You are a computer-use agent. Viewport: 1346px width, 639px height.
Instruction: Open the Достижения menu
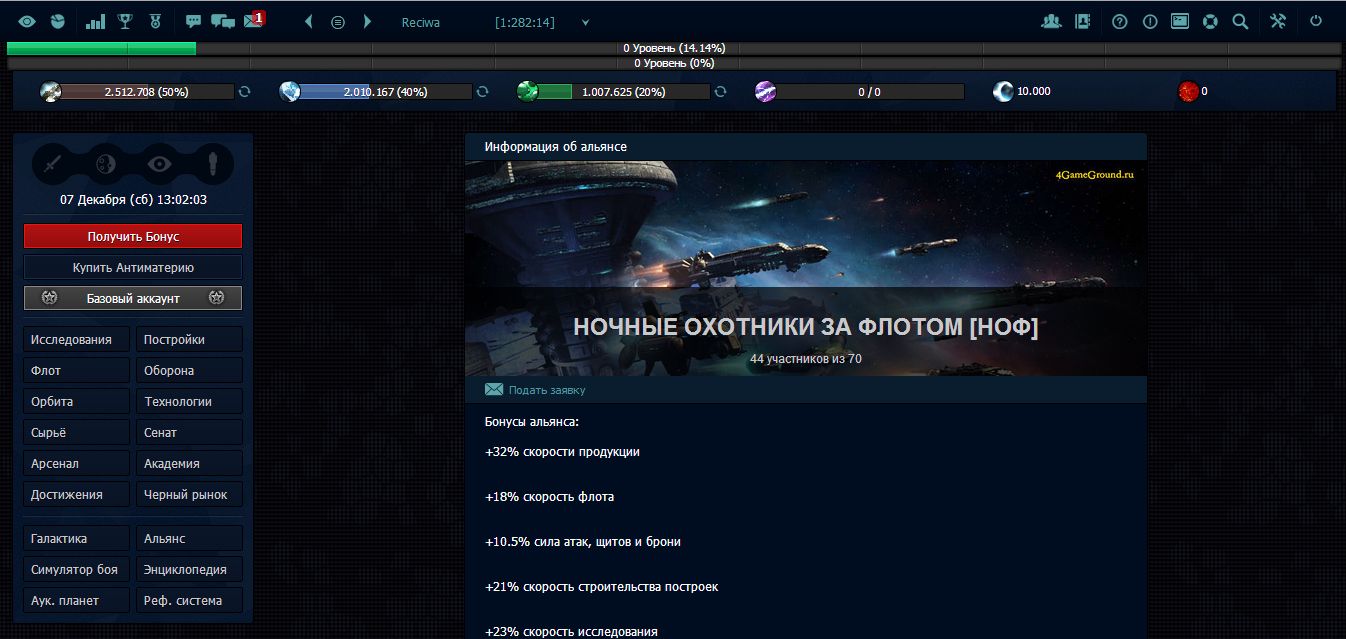click(77, 494)
